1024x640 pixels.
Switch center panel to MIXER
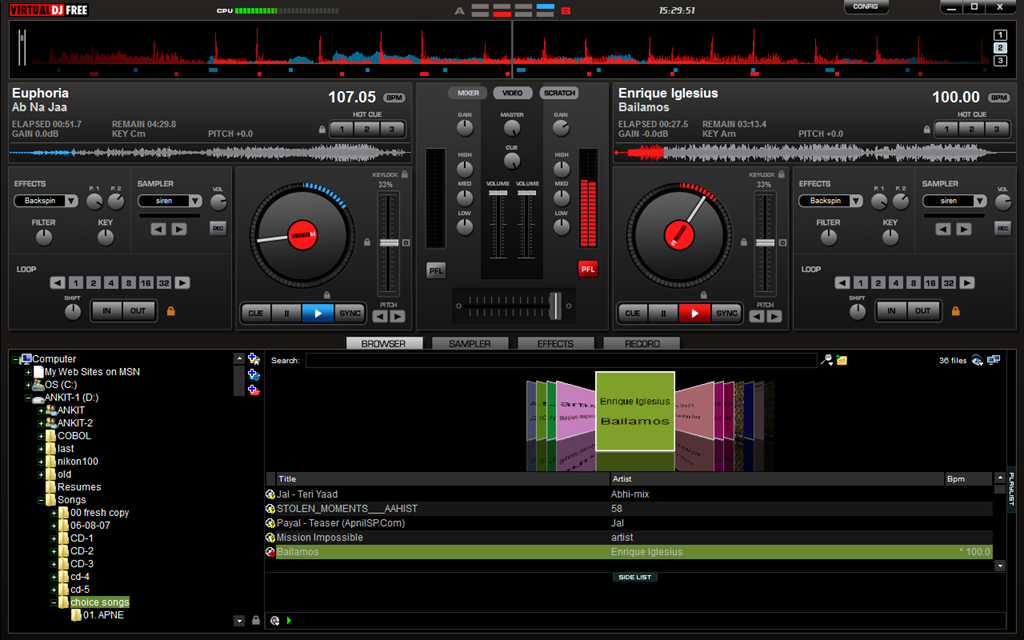pos(468,93)
